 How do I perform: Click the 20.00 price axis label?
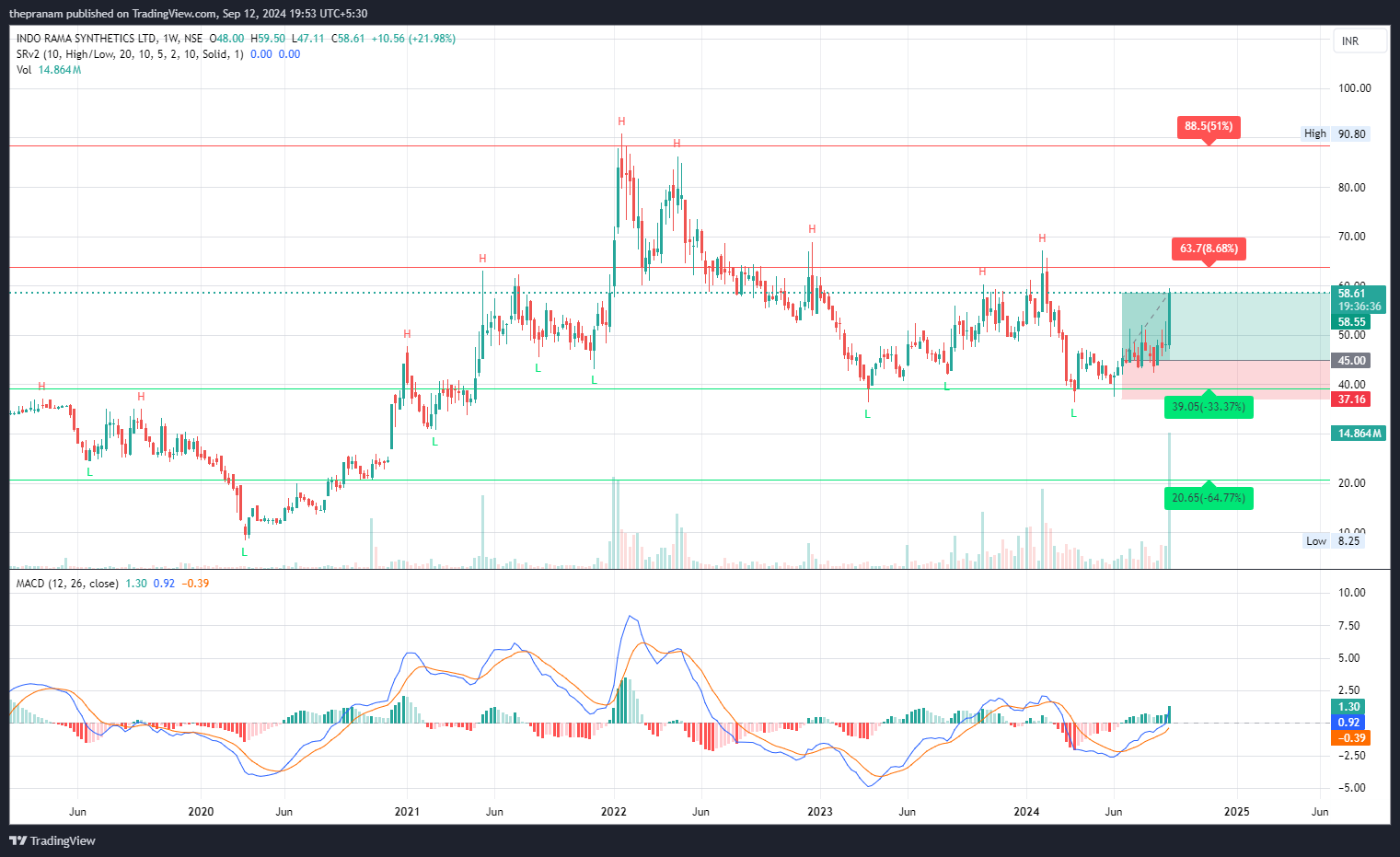(x=1352, y=483)
